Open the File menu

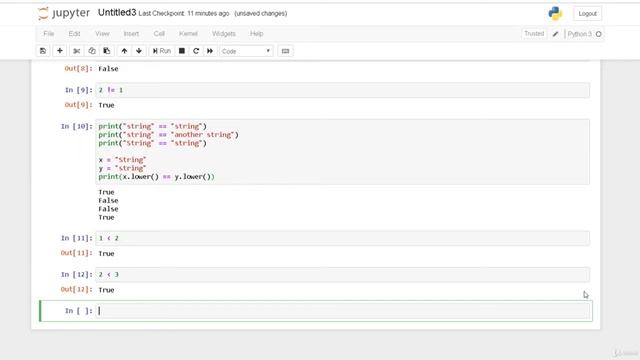49,33
